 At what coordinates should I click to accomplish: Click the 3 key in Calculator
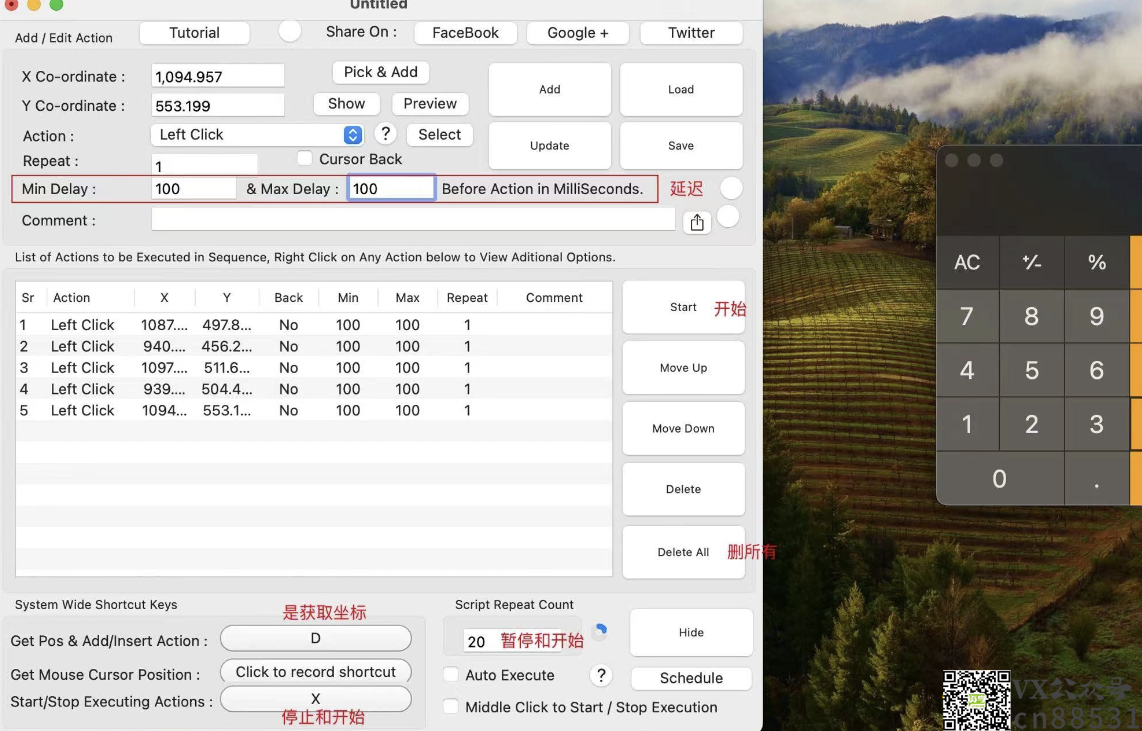pyautogui.click(x=1097, y=424)
